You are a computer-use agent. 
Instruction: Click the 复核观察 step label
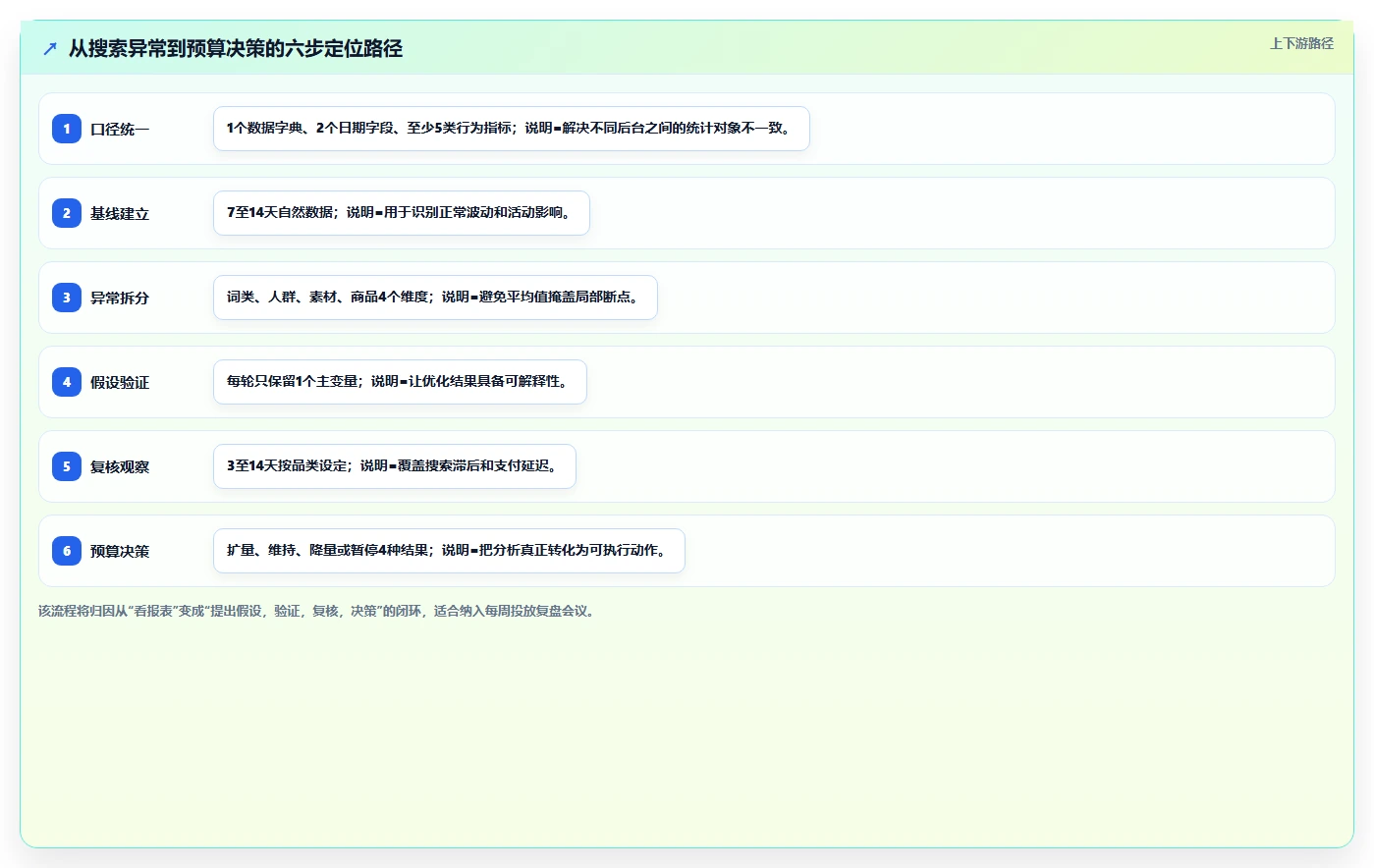click(x=120, y=466)
